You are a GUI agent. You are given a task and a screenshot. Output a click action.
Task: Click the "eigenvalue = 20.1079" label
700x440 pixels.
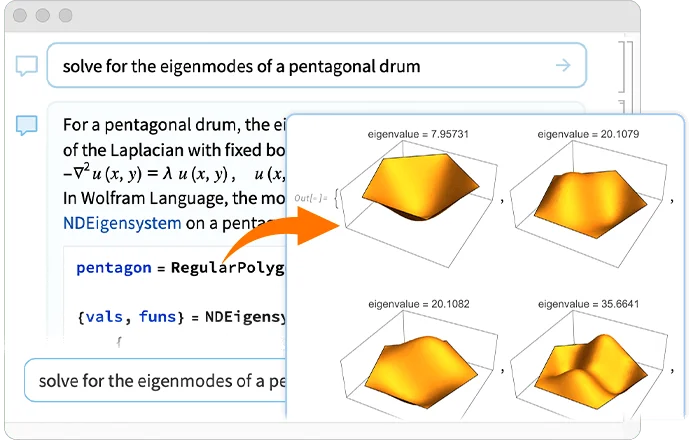(588, 134)
